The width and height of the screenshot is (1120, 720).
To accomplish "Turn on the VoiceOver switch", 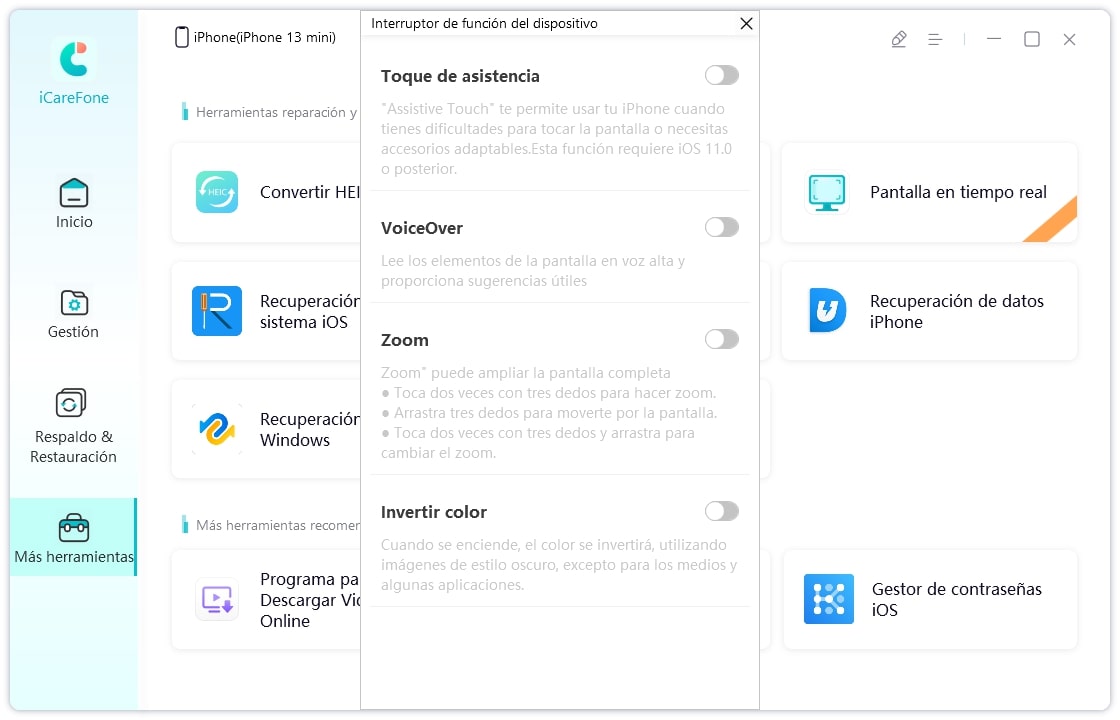I will [721, 227].
